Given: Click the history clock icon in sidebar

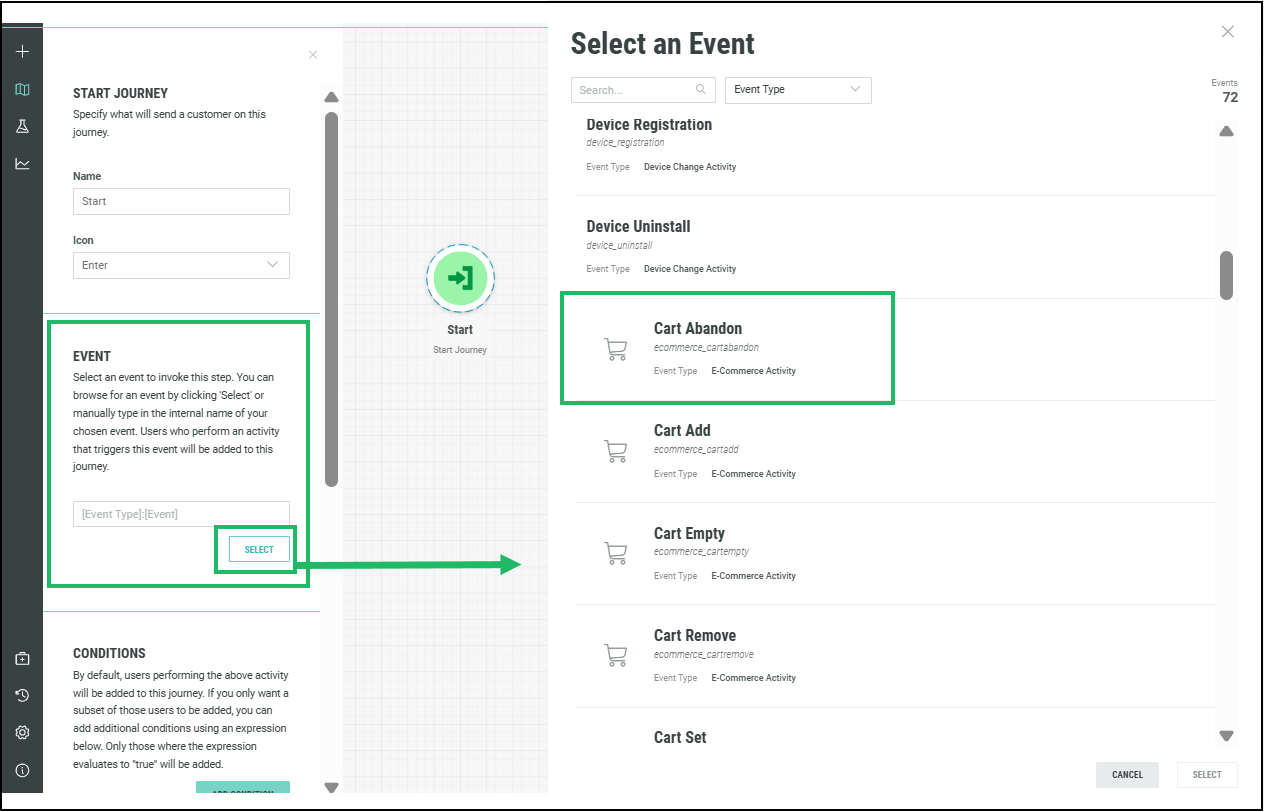Looking at the screenshot, I should [22, 695].
